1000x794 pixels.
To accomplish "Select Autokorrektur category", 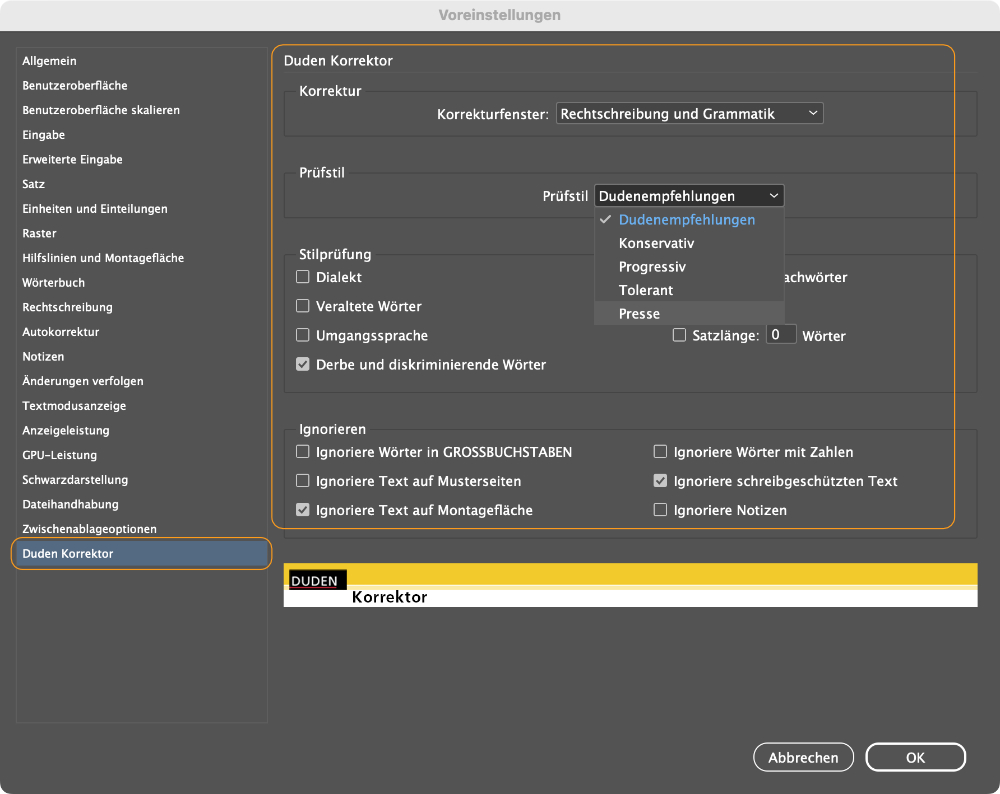I will tap(61, 332).
